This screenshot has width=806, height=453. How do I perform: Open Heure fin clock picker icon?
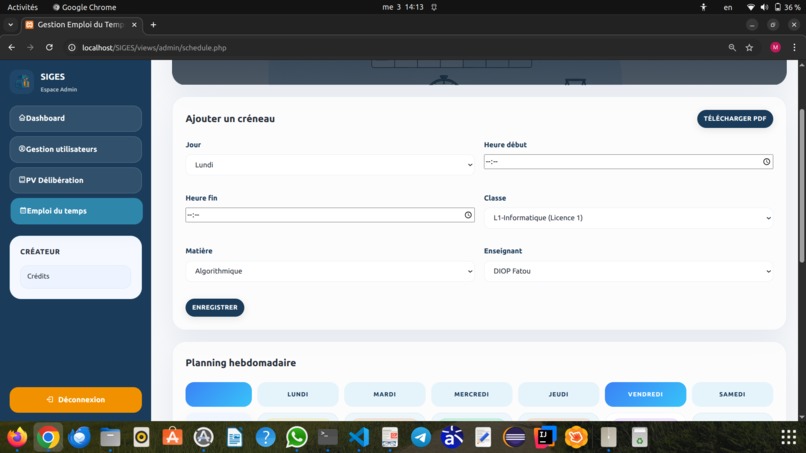(468, 215)
